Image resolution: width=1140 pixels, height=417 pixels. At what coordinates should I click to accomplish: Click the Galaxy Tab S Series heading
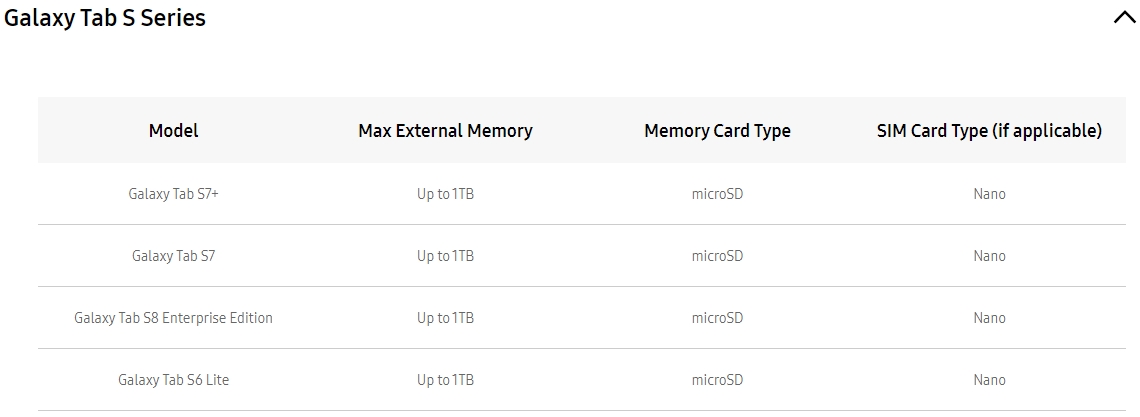[x=105, y=18]
